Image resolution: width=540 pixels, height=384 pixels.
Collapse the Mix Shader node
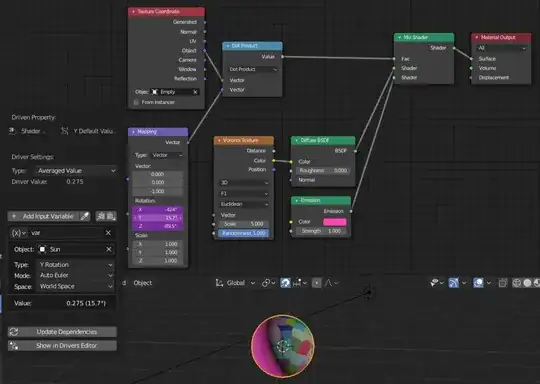click(399, 37)
